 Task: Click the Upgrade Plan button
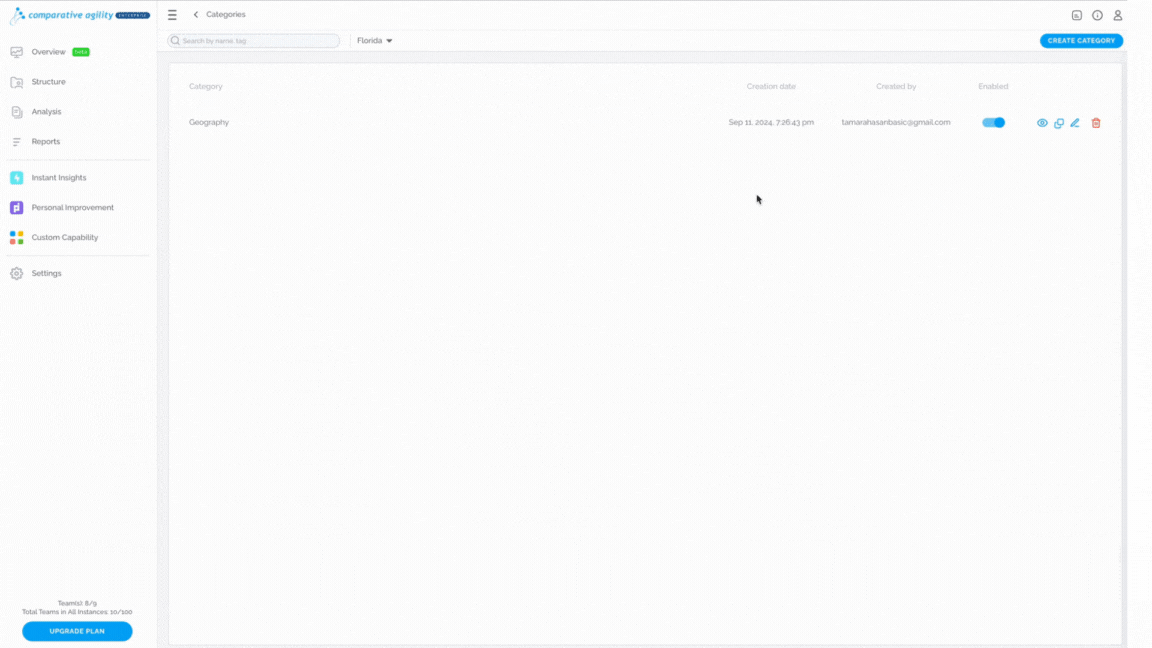77,631
